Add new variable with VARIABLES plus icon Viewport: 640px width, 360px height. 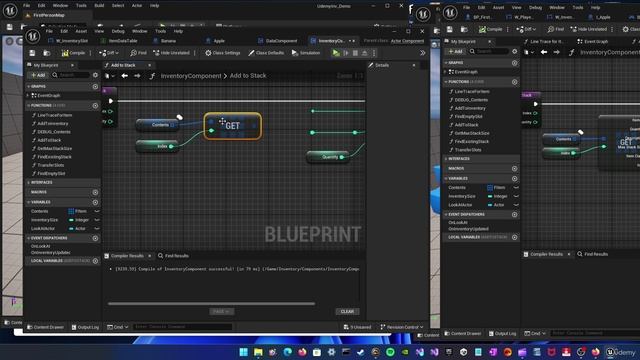pyautogui.click(x=96, y=202)
